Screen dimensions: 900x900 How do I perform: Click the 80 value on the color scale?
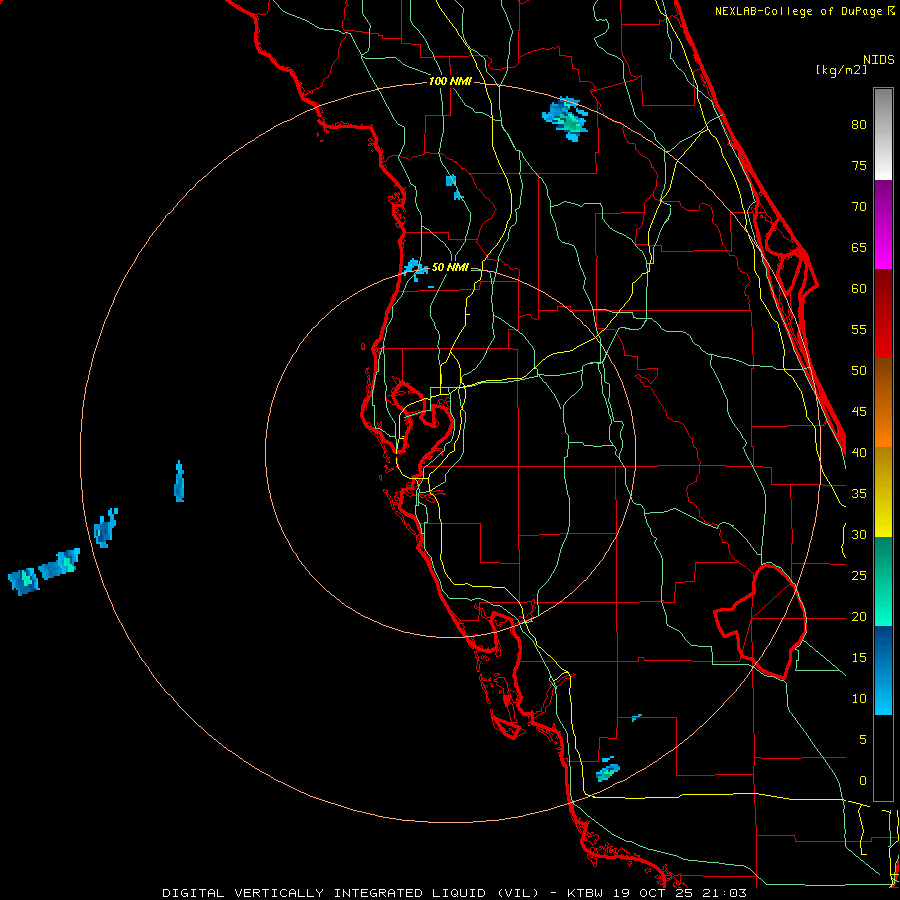[859, 125]
